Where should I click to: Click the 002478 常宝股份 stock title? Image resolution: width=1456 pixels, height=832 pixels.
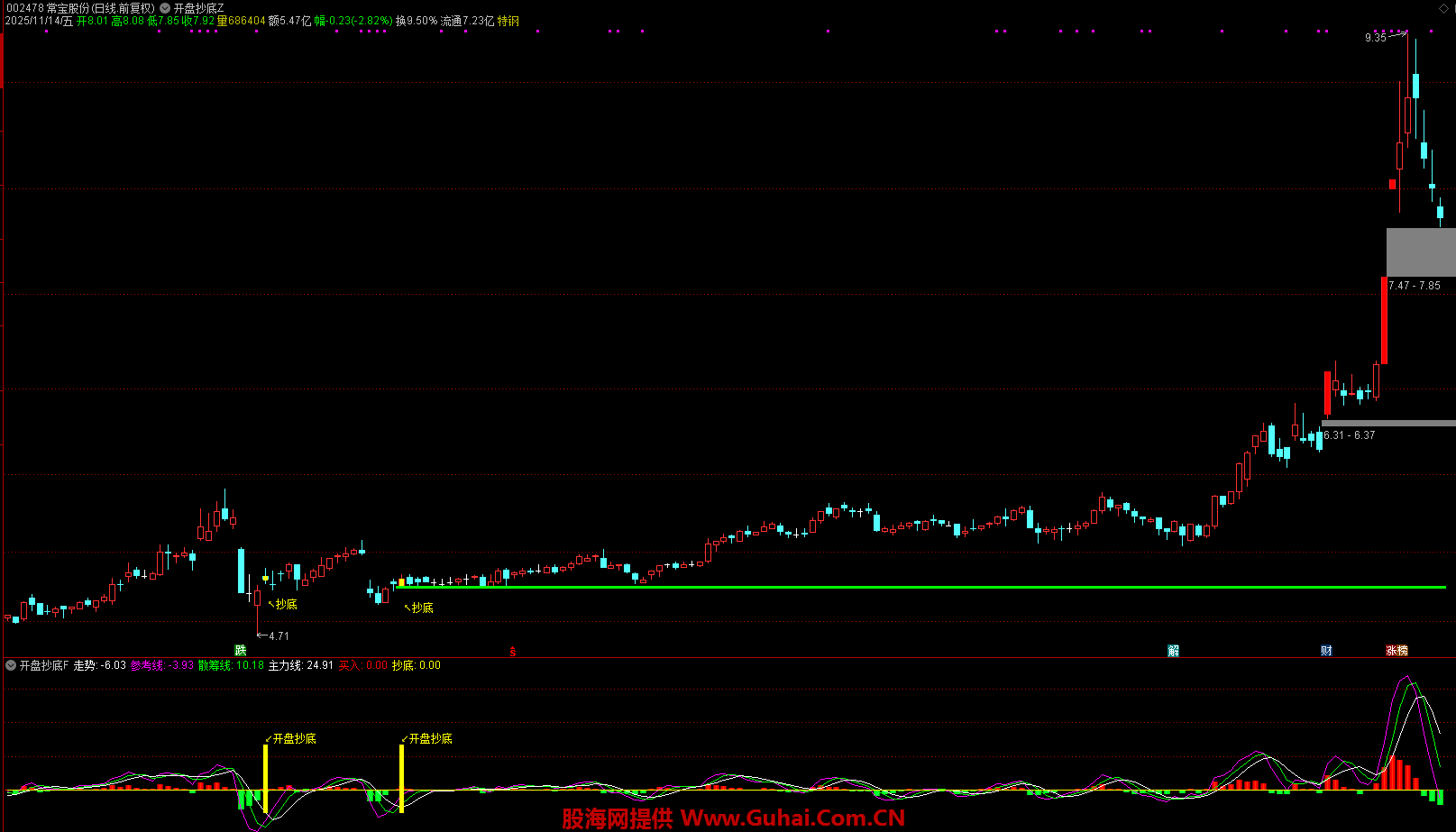[79, 8]
